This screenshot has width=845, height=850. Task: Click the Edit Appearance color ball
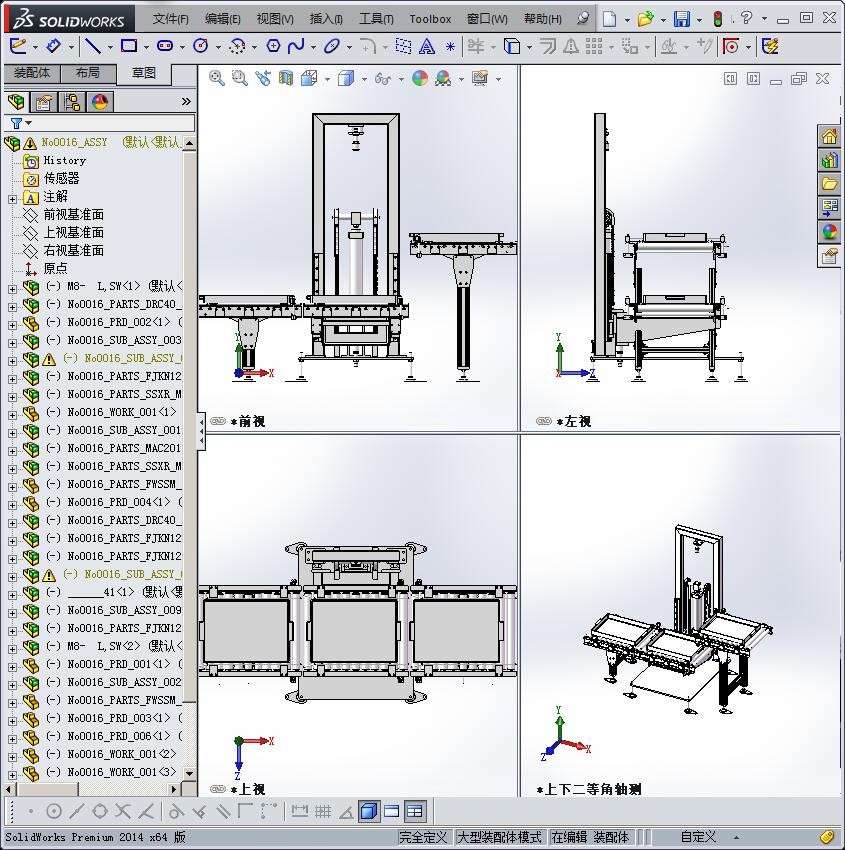coord(420,79)
